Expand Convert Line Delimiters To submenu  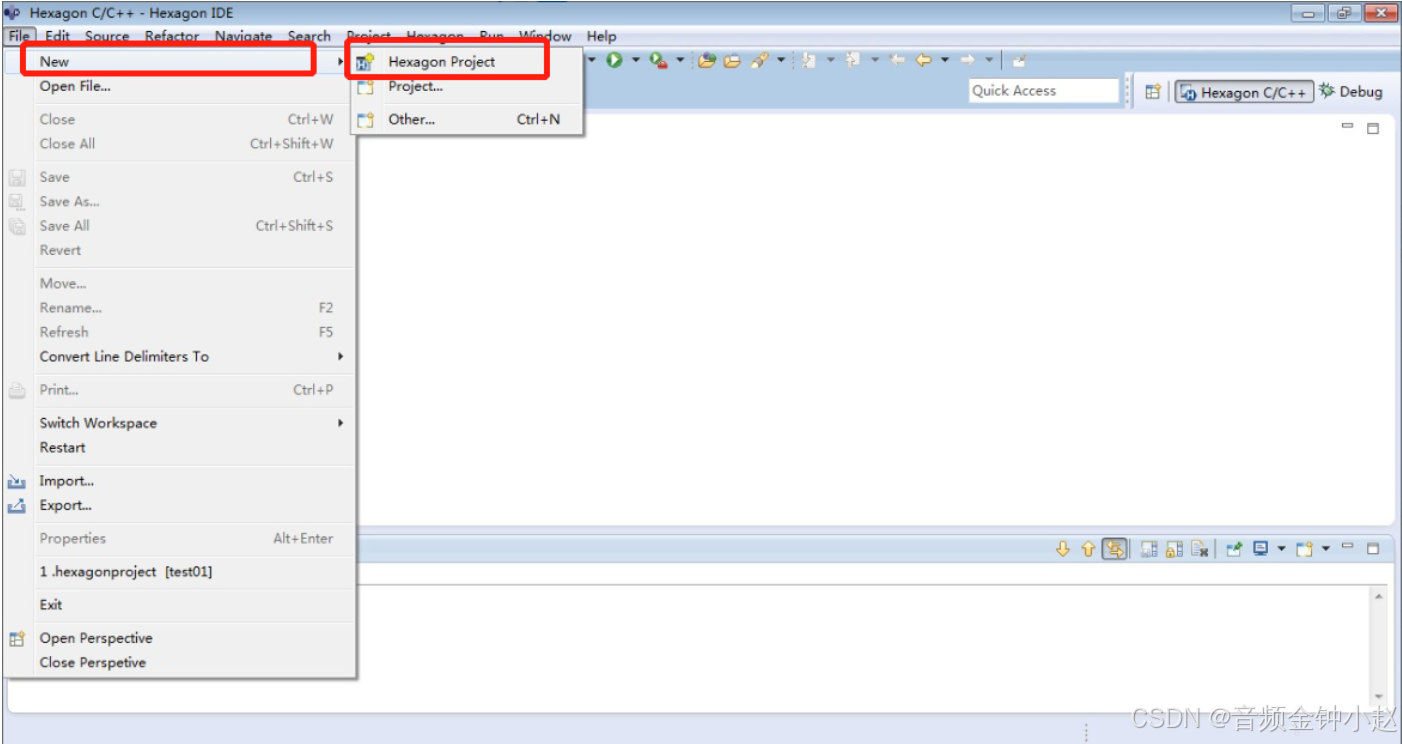180,356
